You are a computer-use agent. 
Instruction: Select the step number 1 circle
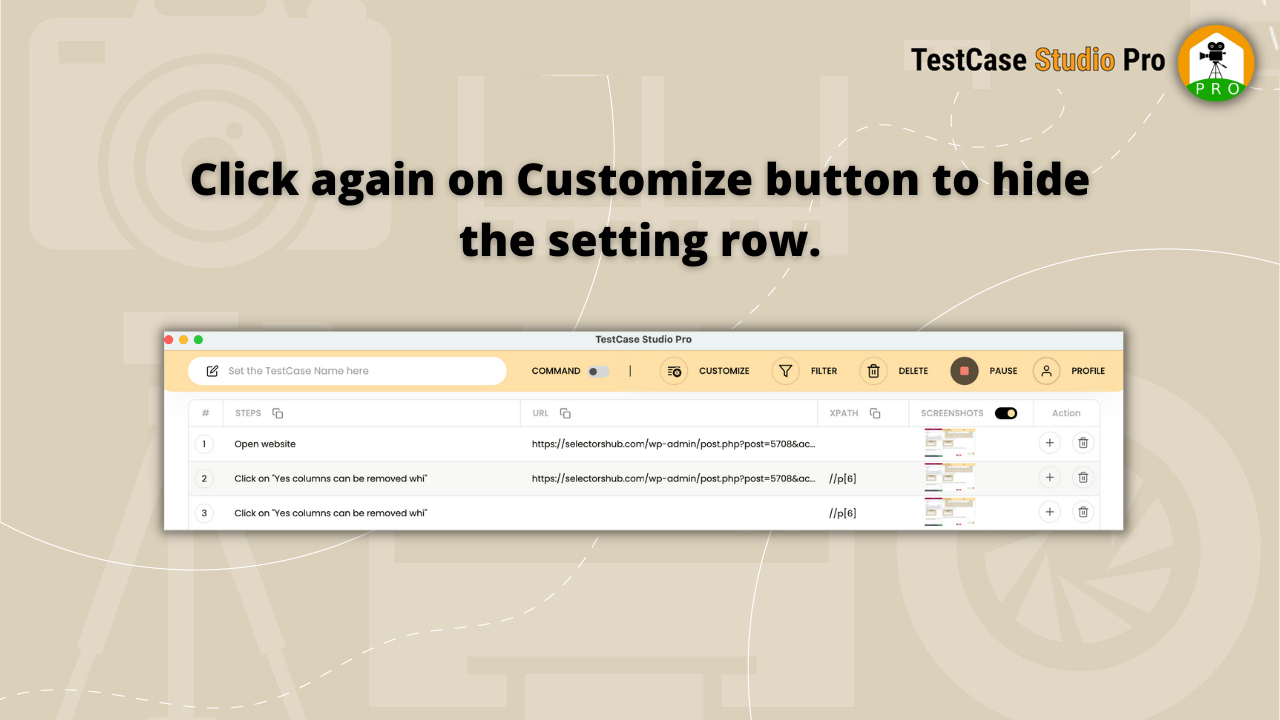coord(204,443)
